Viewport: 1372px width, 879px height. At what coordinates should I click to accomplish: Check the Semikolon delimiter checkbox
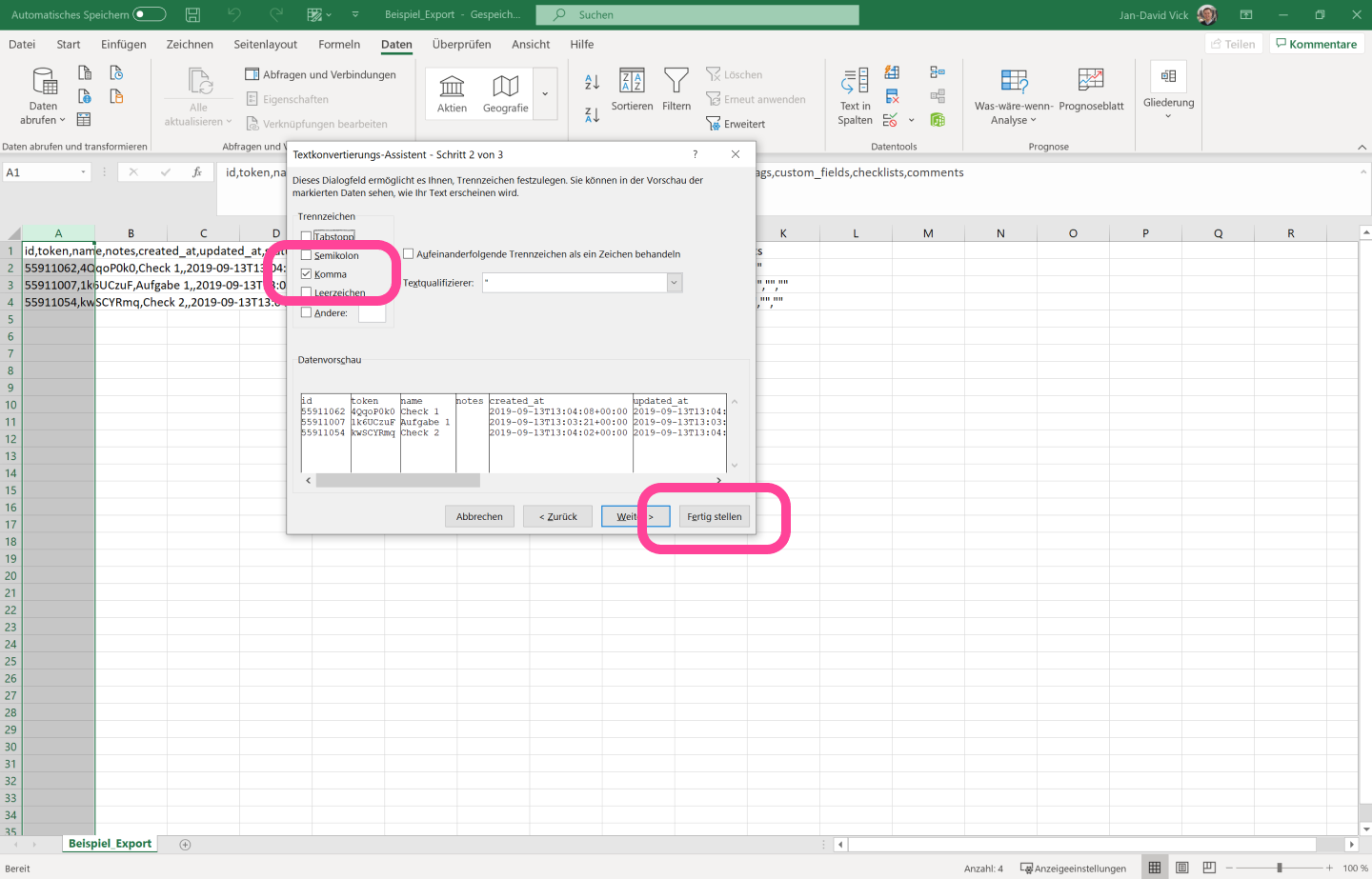tap(306, 255)
